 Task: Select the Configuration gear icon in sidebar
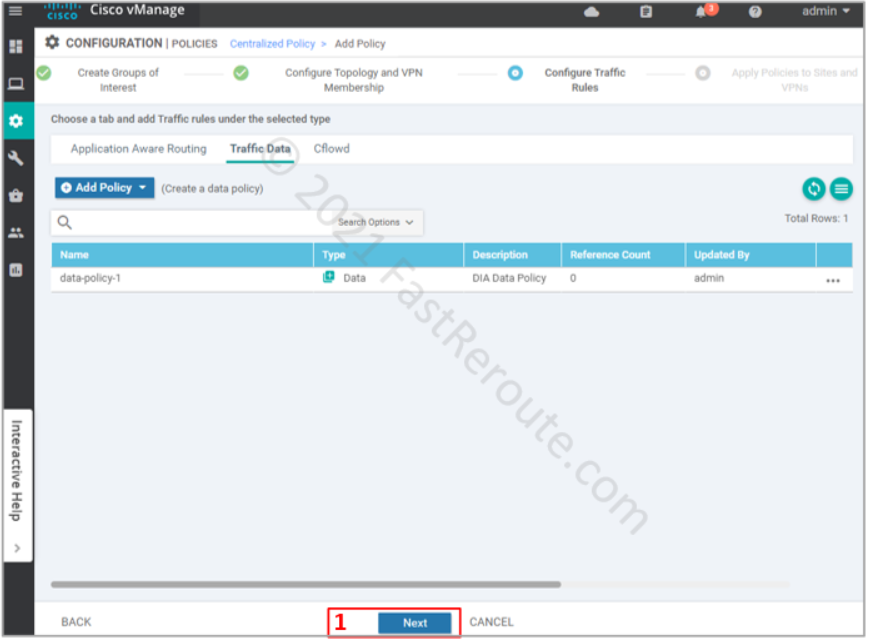pos(16,121)
